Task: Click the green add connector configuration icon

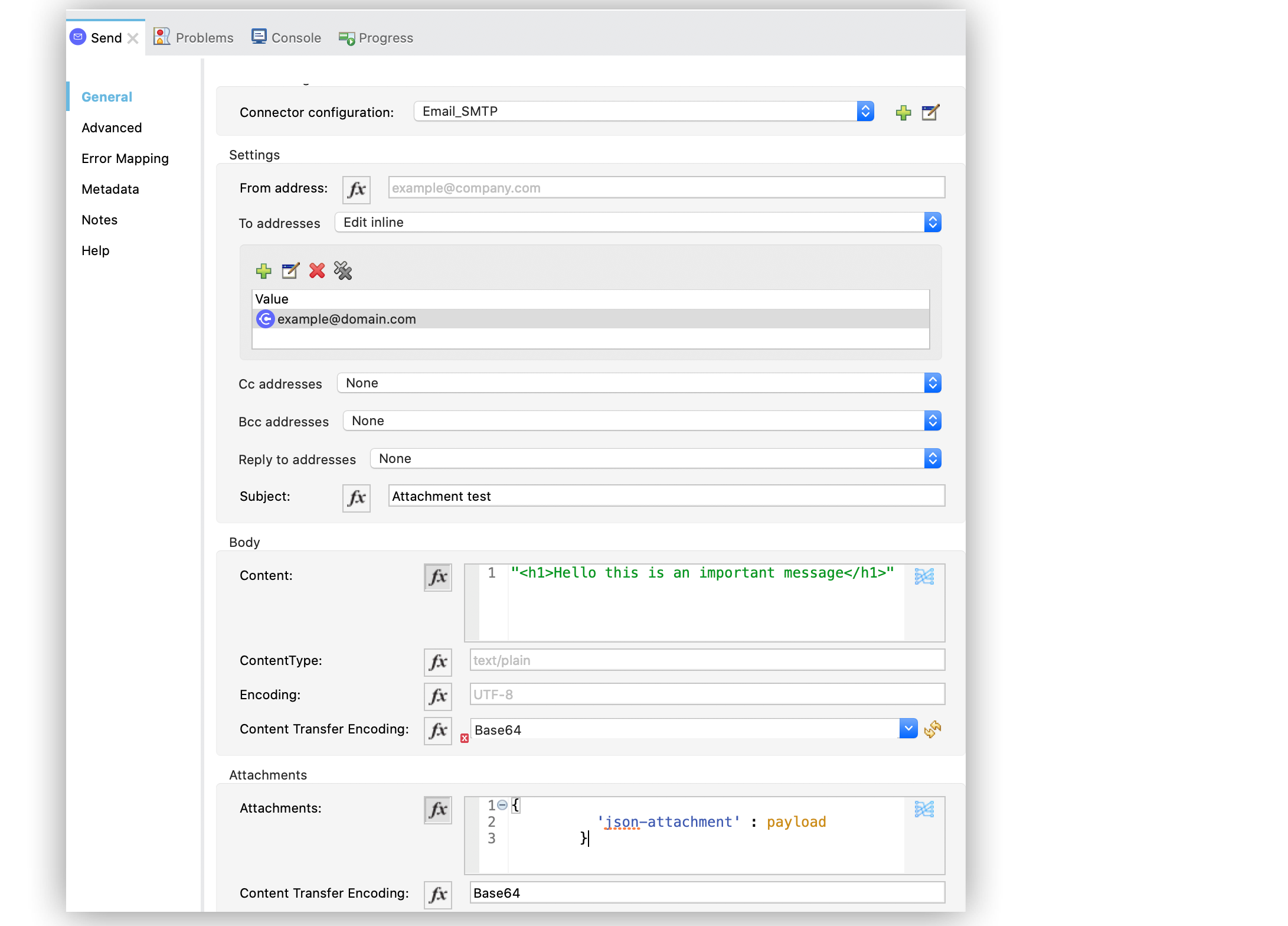Action: pos(901,112)
